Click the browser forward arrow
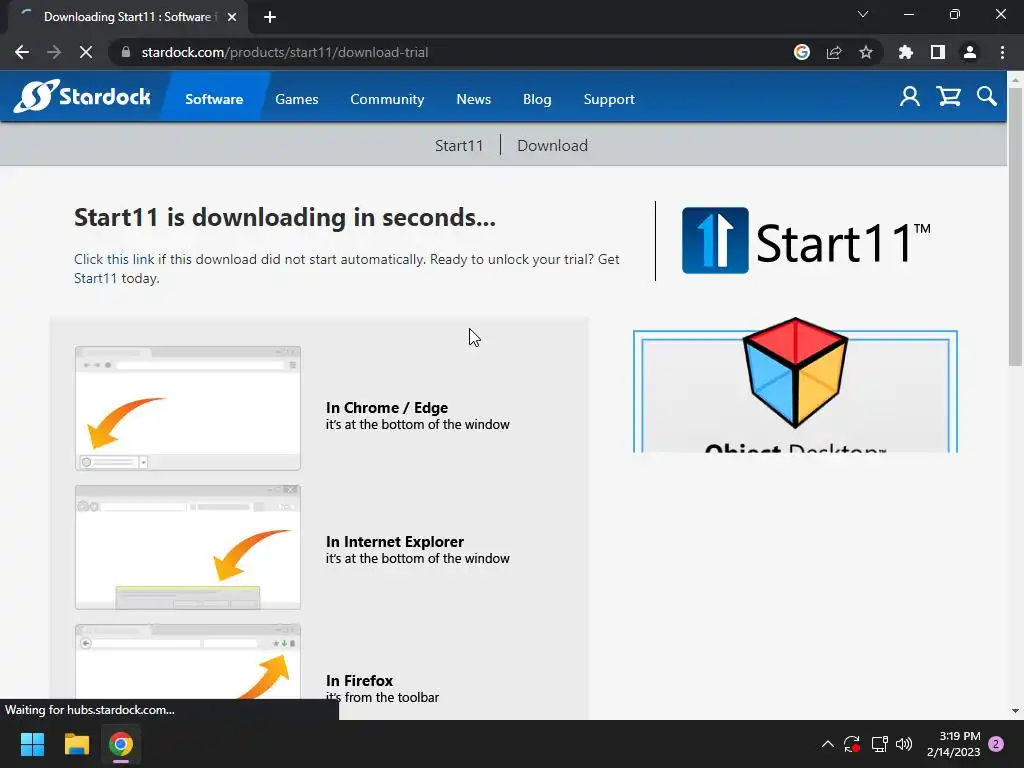This screenshot has height=768, width=1024. click(54, 52)
